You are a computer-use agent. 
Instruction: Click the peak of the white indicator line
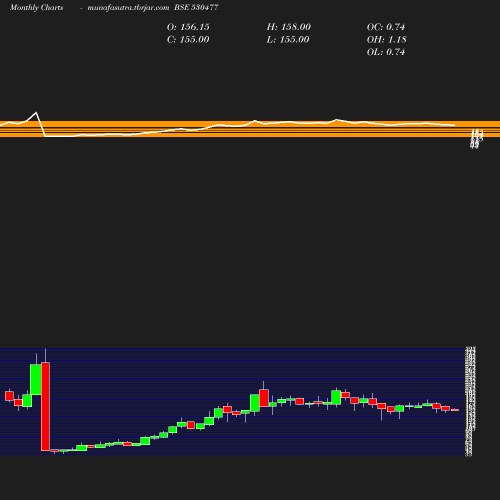click(36, 113)
